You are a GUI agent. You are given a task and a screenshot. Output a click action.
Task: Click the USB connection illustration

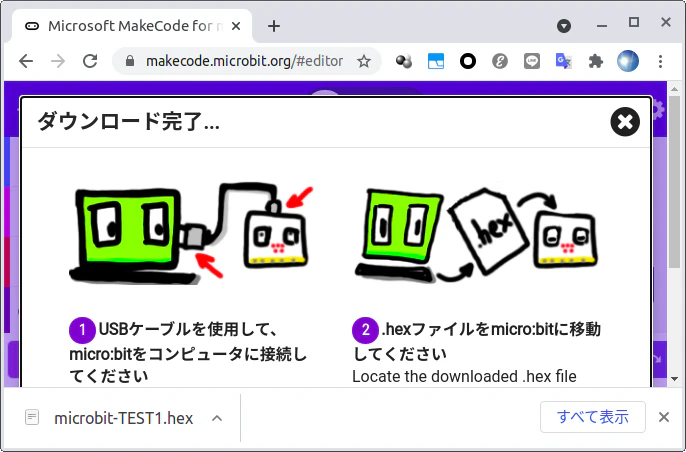click(x=191, y=233)
